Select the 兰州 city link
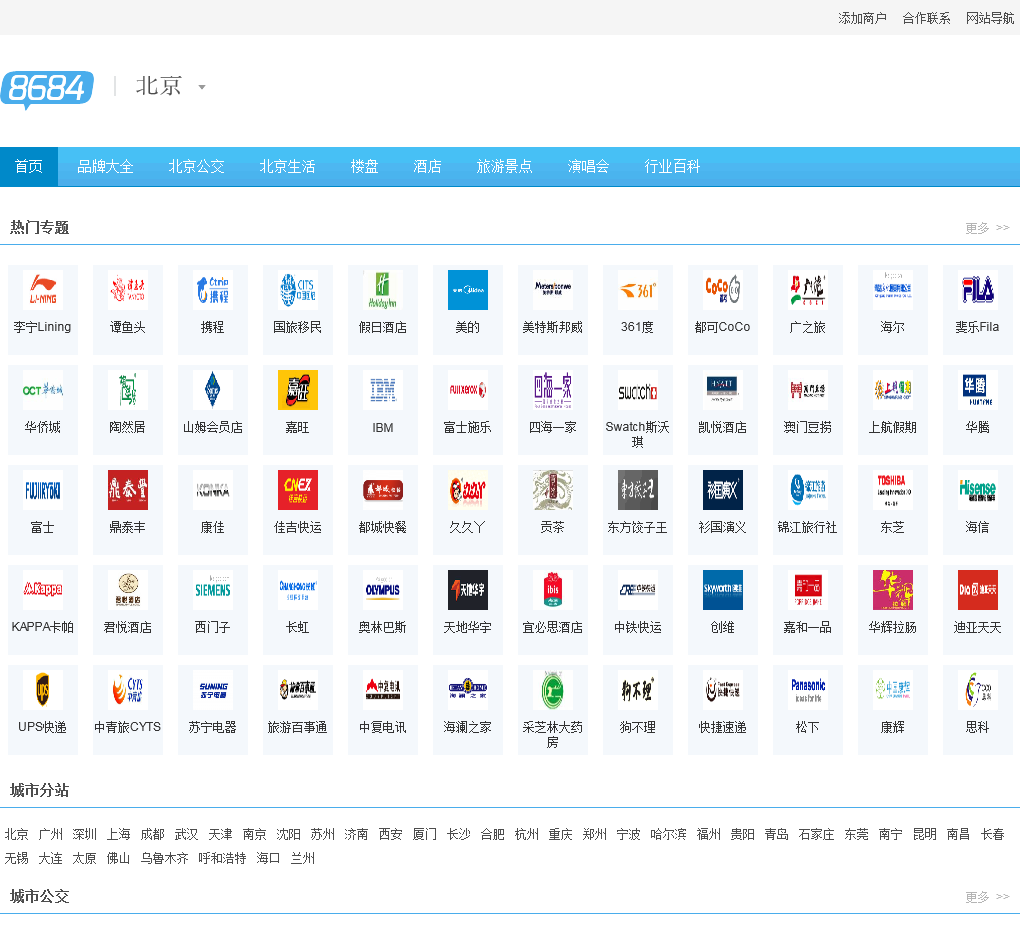Screen dimensions: 1020x927 pos(302,858)
